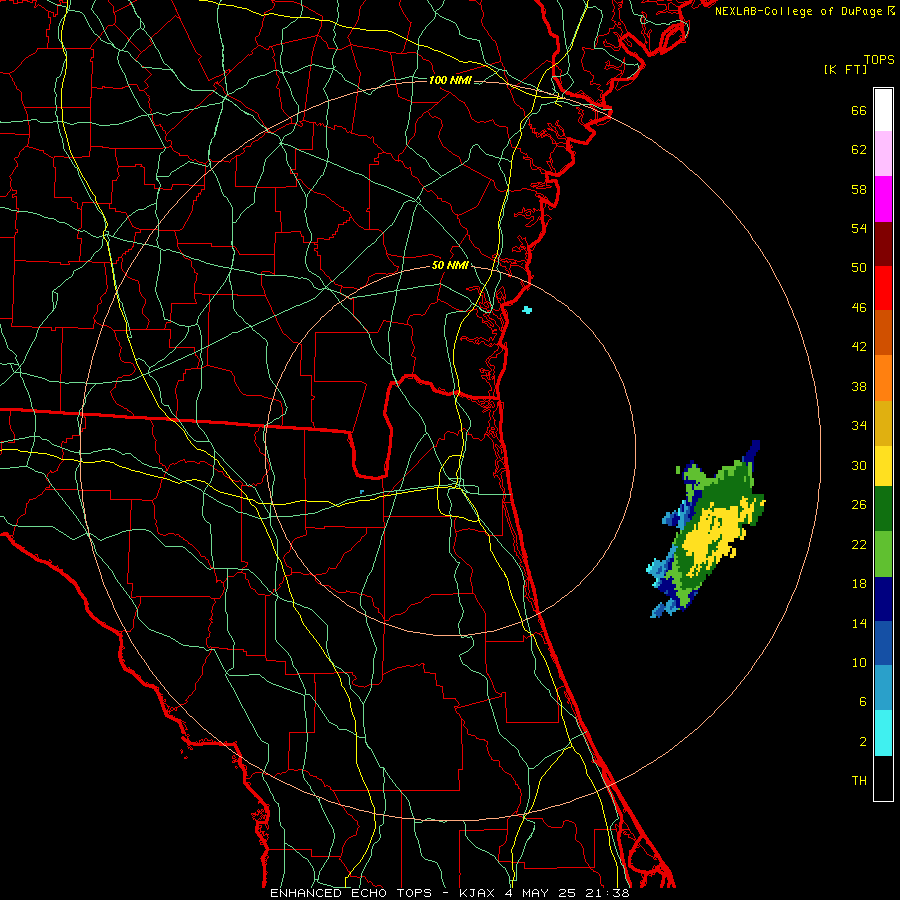This screenshot has width=900, height=900.
Task: Click the [K FT] units label
Action: tap(845, 70)
